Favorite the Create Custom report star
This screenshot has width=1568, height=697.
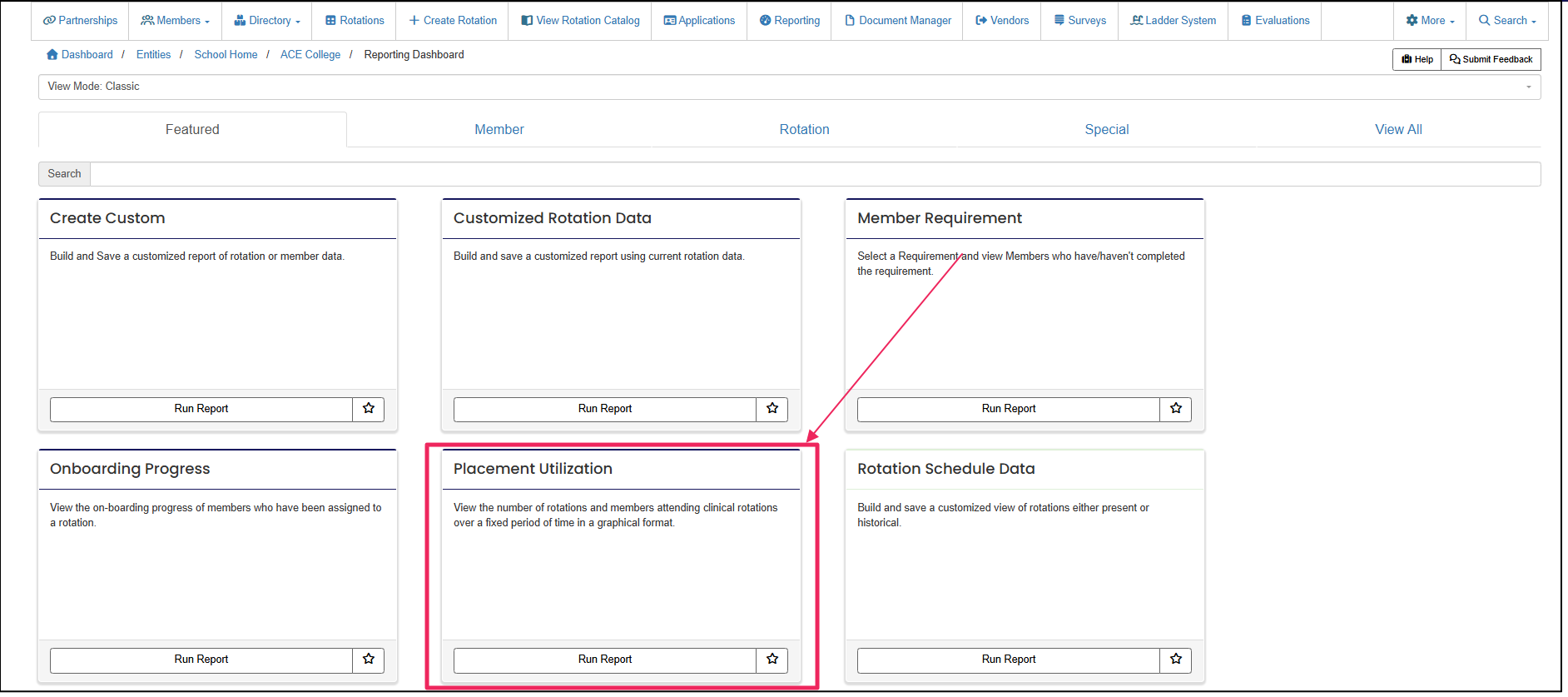click(x=369, y=409)
